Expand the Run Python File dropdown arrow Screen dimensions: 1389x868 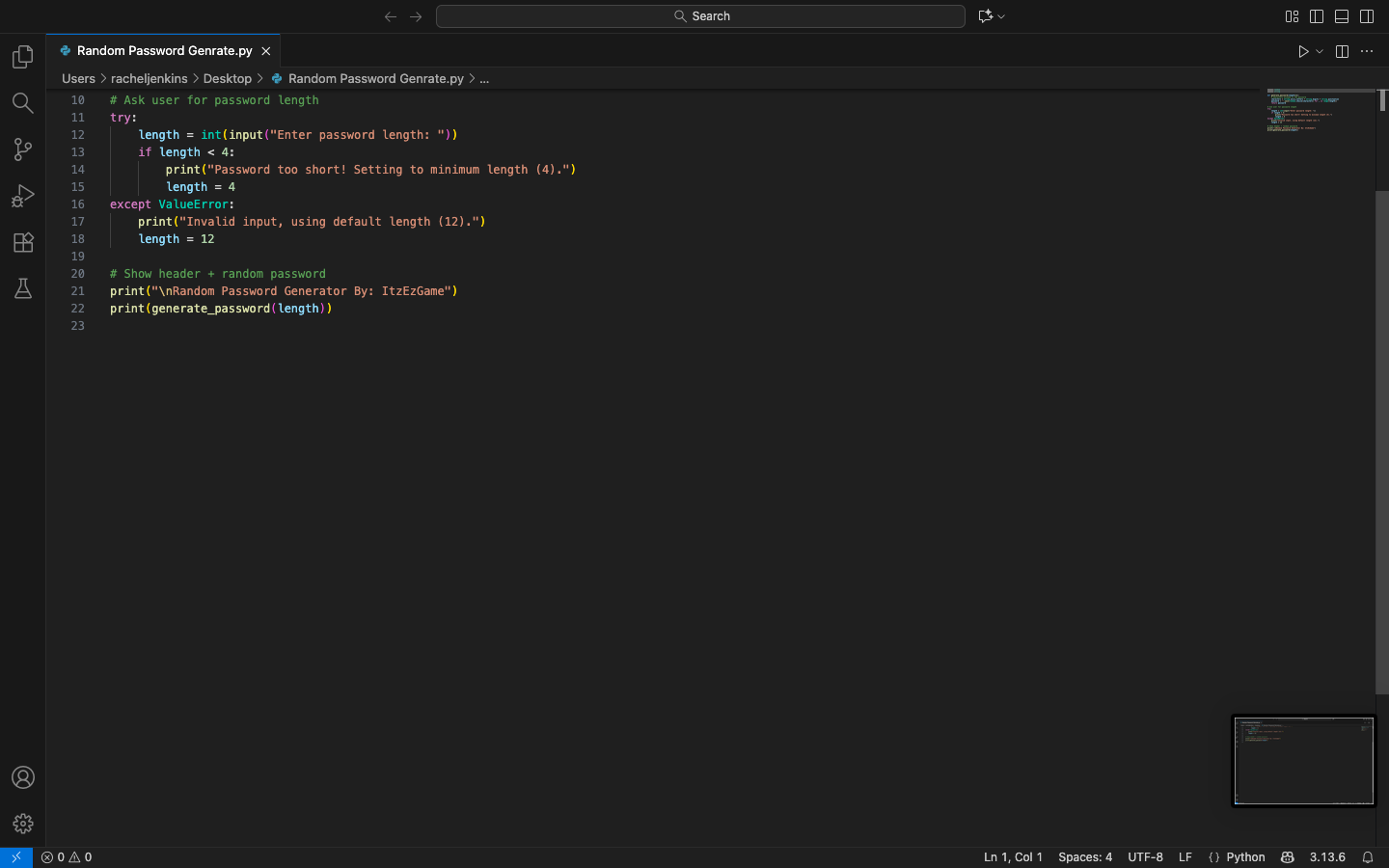(1320, 52)
